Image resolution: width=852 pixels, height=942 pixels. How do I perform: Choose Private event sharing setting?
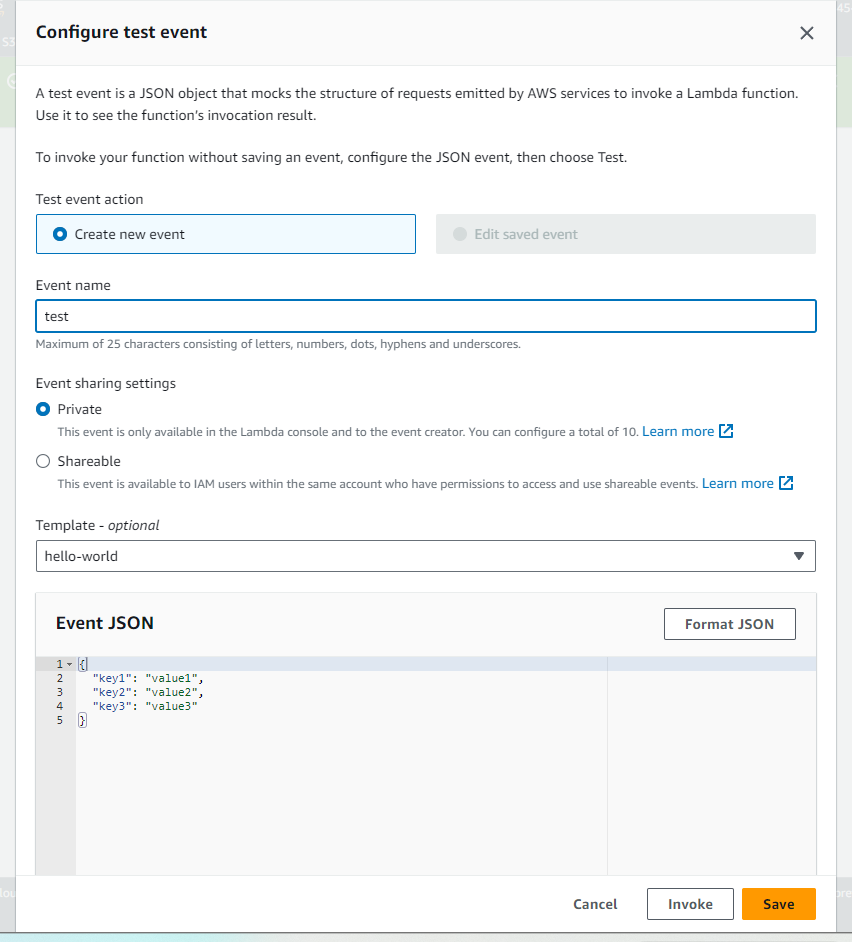coord(43,409)
